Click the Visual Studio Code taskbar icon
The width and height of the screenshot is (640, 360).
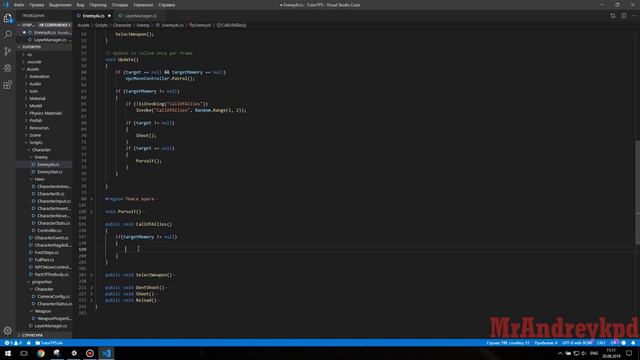click(107, 353)
